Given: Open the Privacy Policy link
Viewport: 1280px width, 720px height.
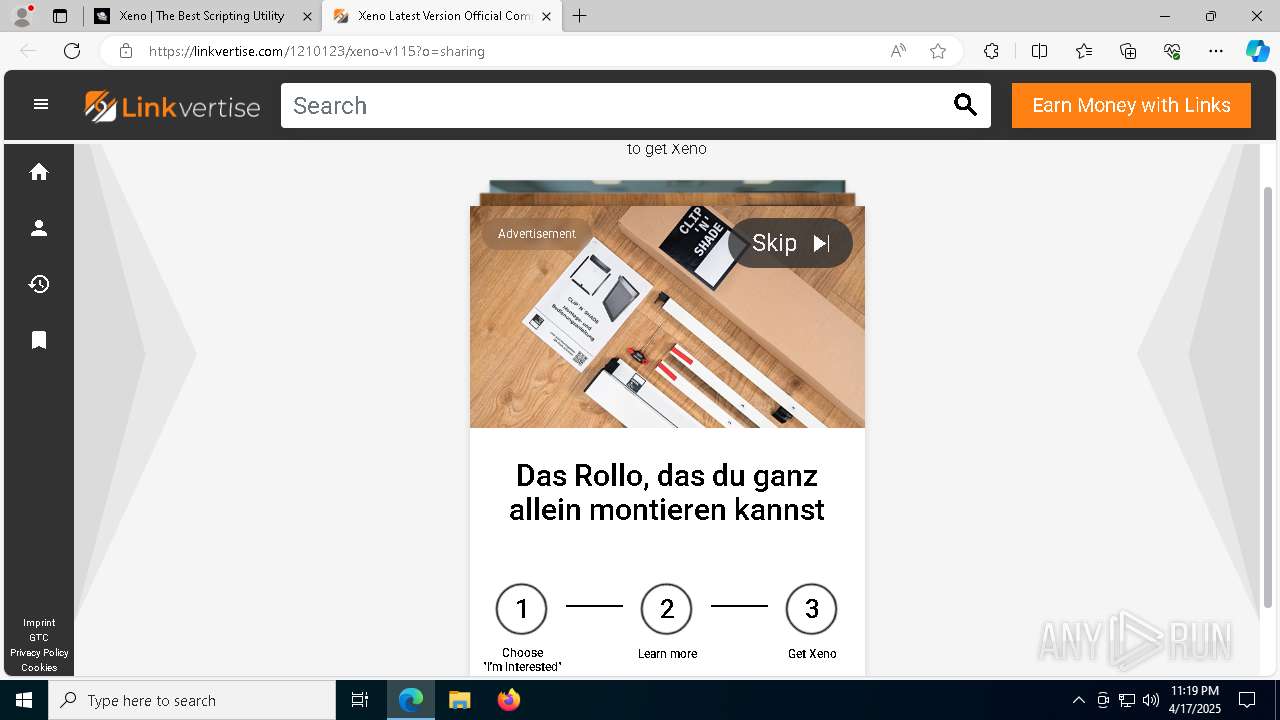Looking at the screenshot, I should click(x=39, y=653).
